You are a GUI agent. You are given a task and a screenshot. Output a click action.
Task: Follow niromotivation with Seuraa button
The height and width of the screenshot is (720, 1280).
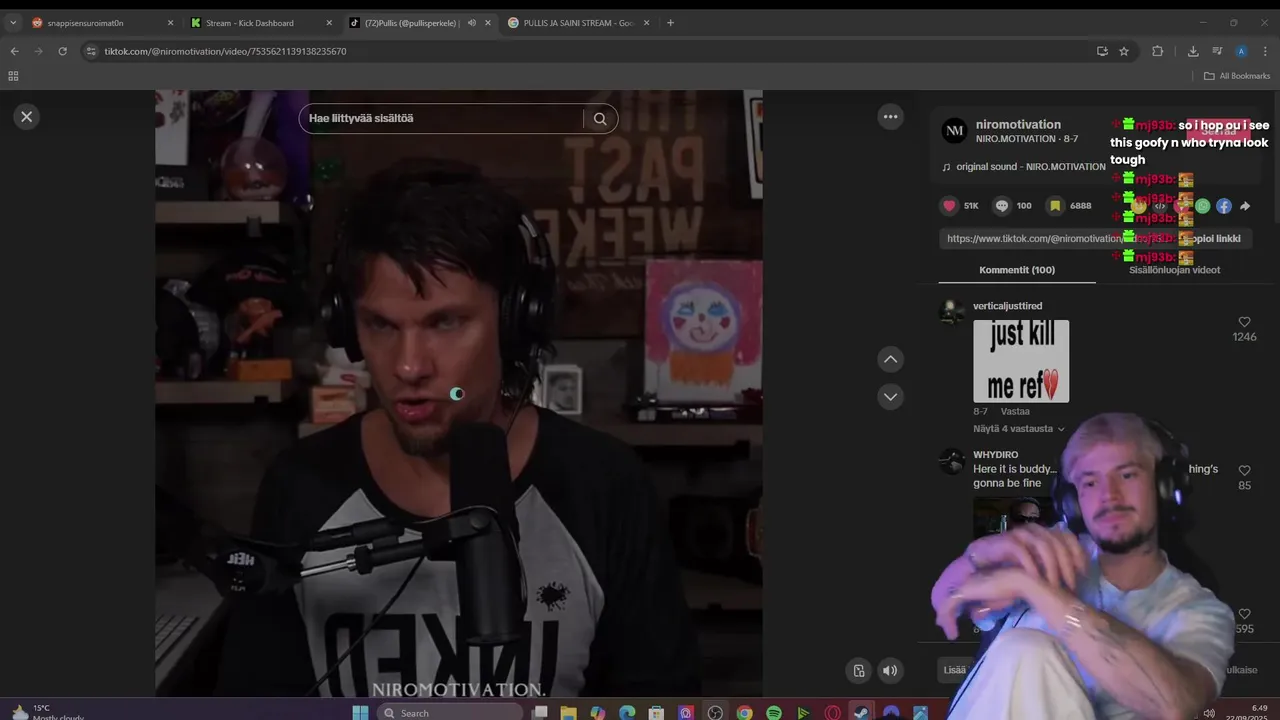[1219, 131]
